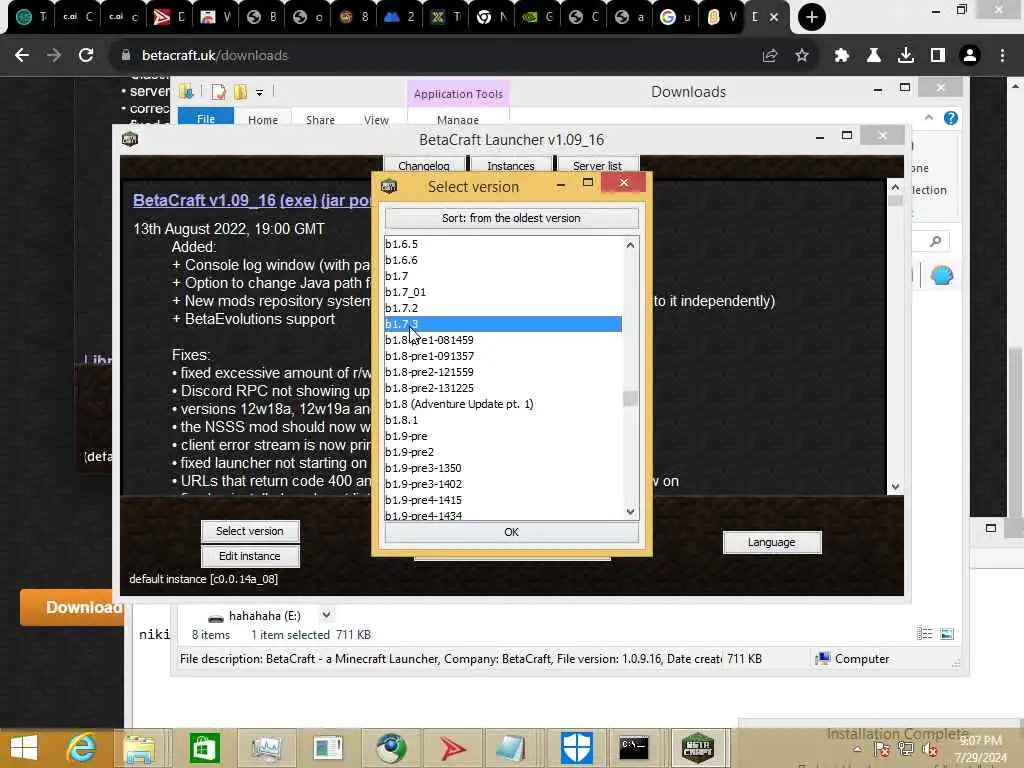Image resolution: width=1024 pixels, height=768 pixels.
Task: Click version list scroll up arrow
Action: (630, 245)
